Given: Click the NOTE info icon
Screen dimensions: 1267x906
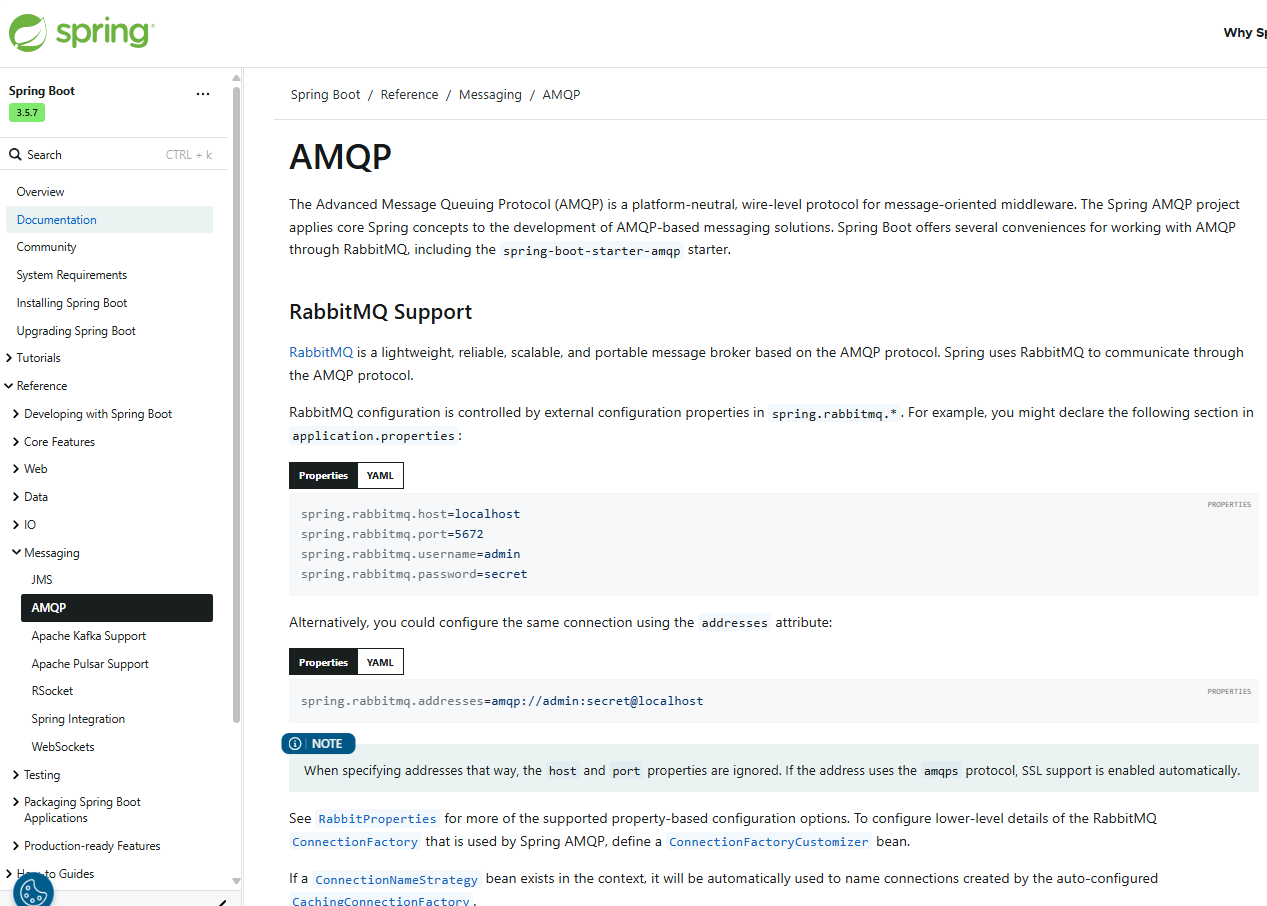Looking at the screenshot, I should (x=295, y=744).
